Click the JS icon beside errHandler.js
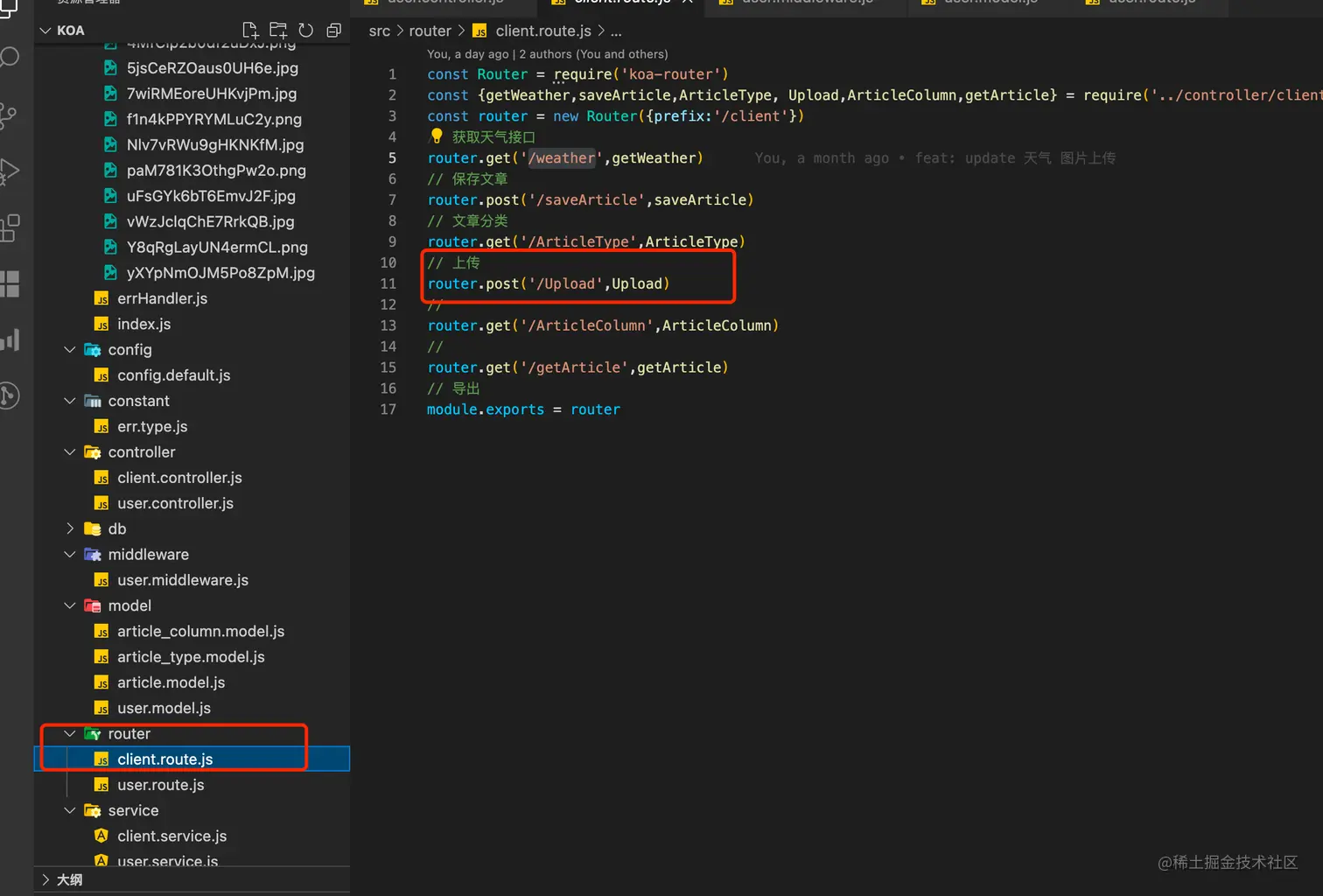This screenshot has width=1323, height=896. [101, 298]
